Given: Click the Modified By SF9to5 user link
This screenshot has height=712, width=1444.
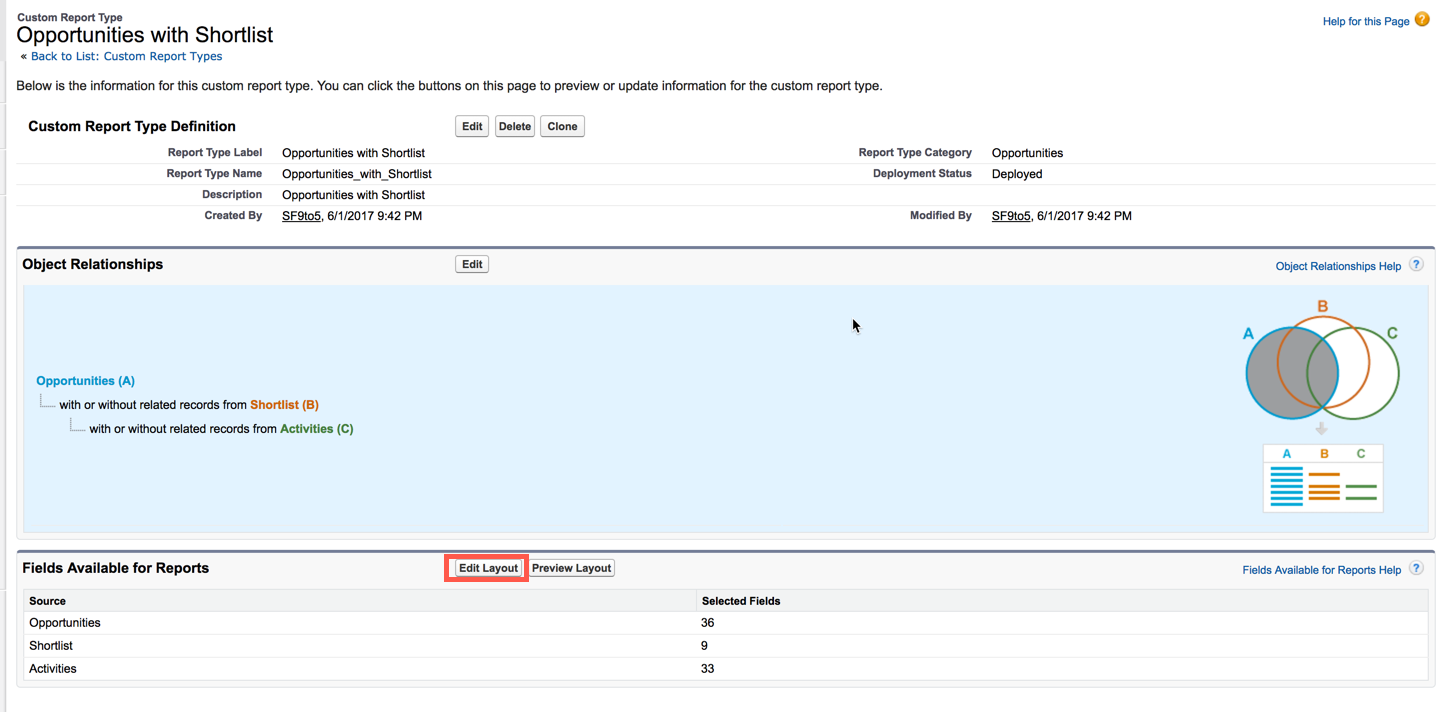Looking at the screenshot, I should pyautogui.click(x=1010, y=216).
